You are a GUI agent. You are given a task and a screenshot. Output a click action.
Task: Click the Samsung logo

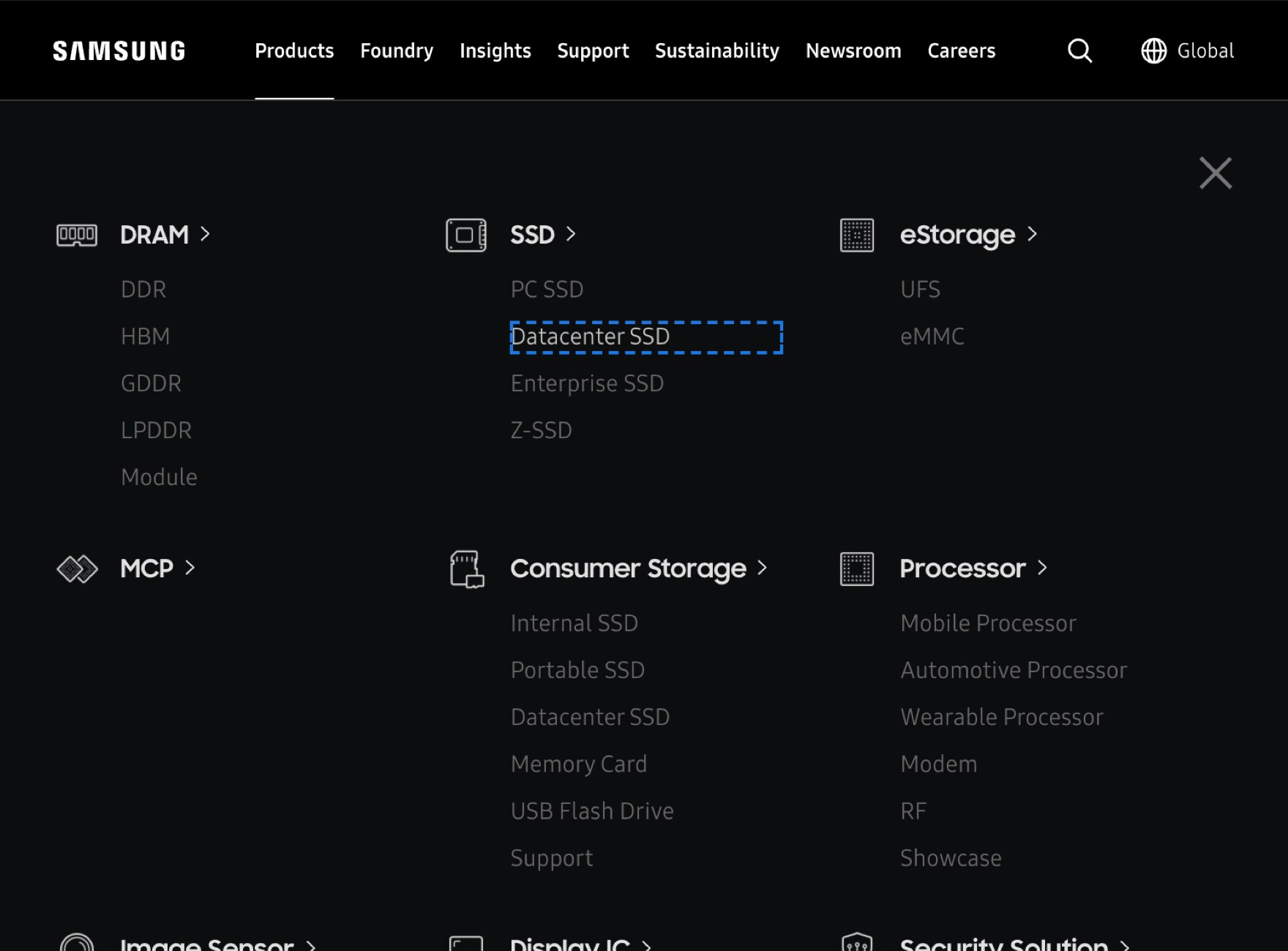pos(119,50)
